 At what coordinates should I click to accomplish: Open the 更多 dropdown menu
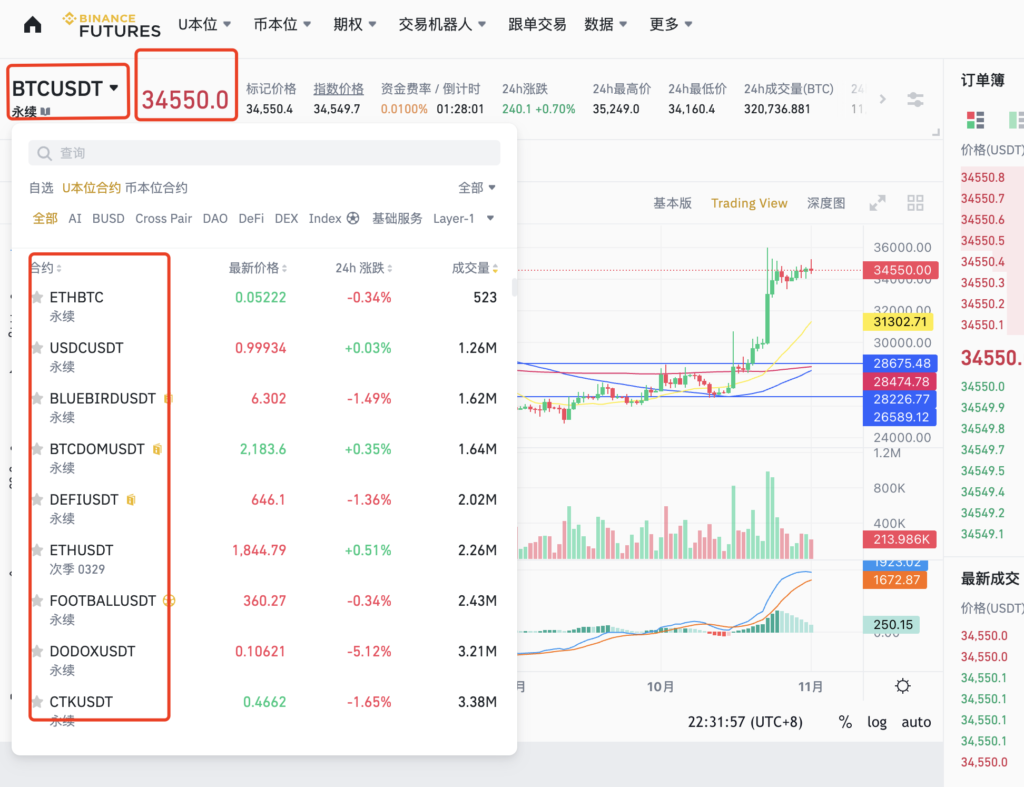click(x=671, y=24)
